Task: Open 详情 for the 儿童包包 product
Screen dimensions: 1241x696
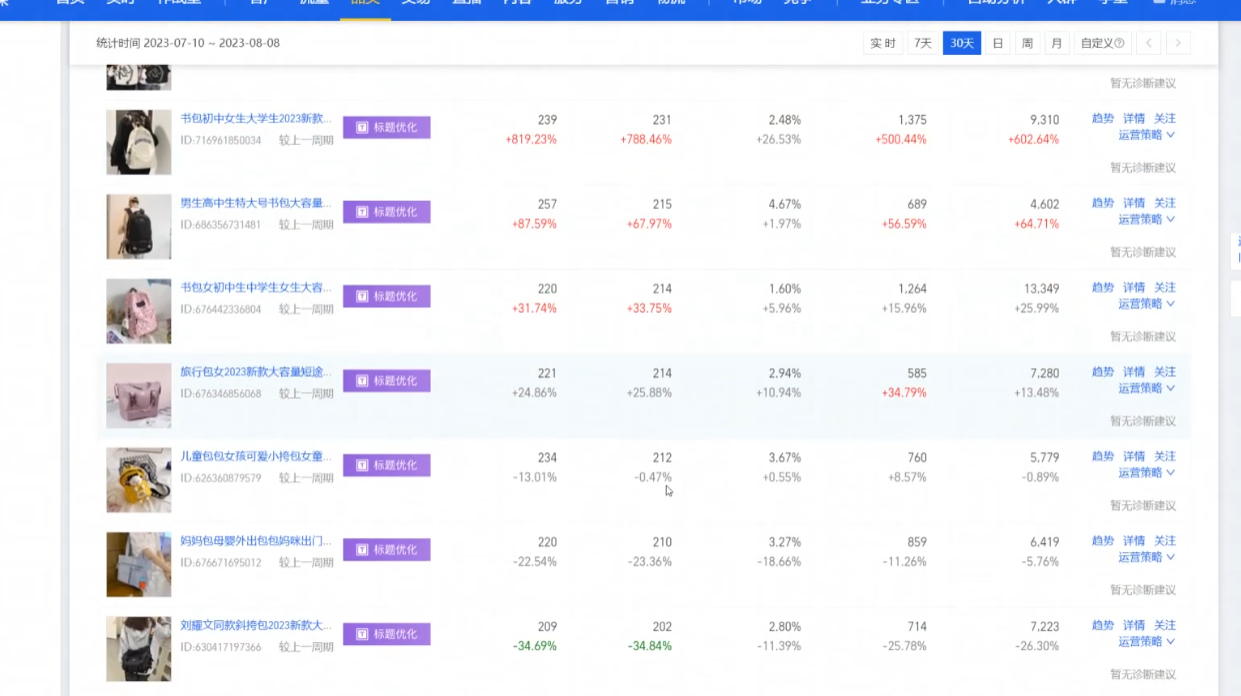Action: 1133,456
